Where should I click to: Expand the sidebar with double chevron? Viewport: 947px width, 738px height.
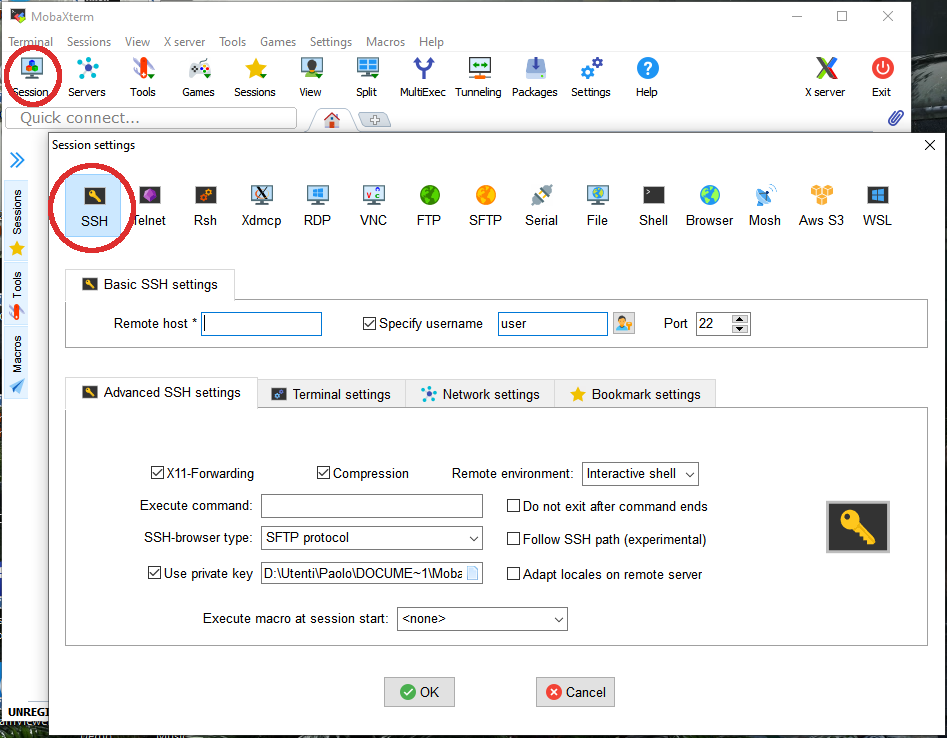coord(17,160)
